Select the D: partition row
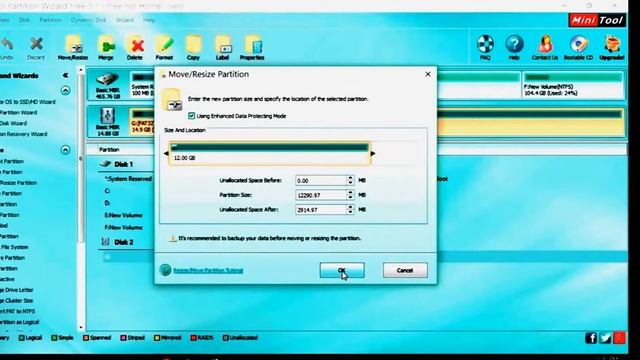This screenshot has height=360, width=640. pos(107,203)
